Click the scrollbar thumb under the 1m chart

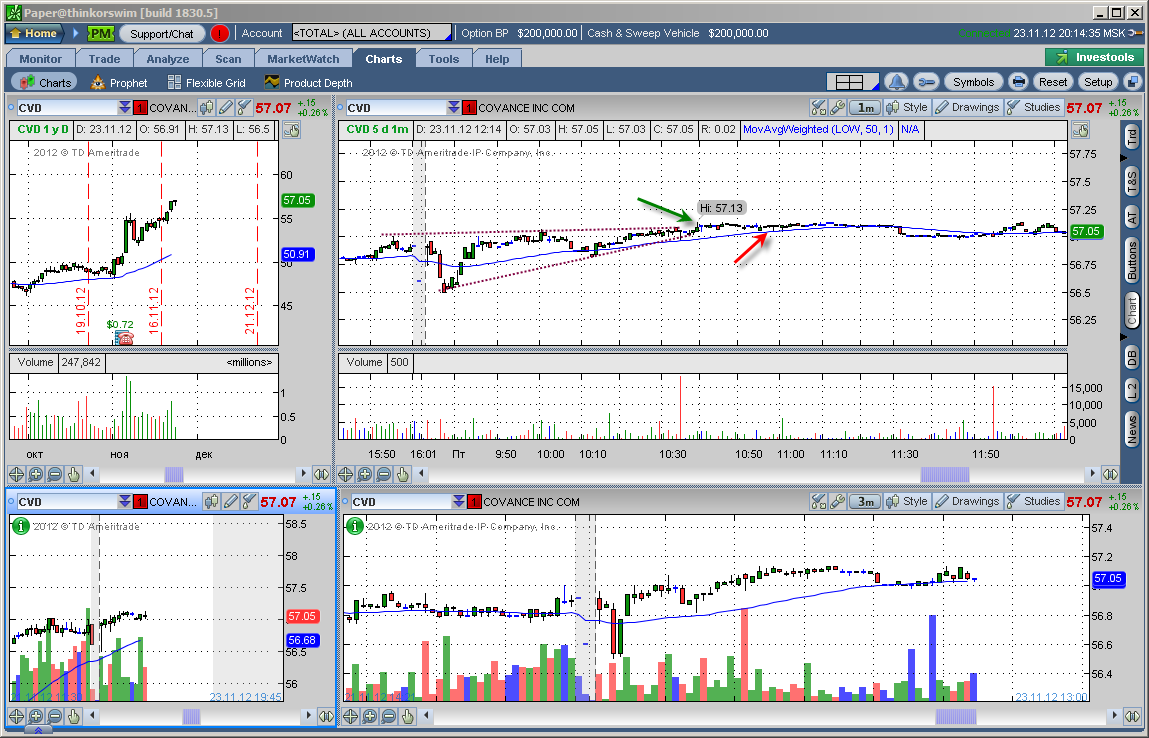(945, 474)
